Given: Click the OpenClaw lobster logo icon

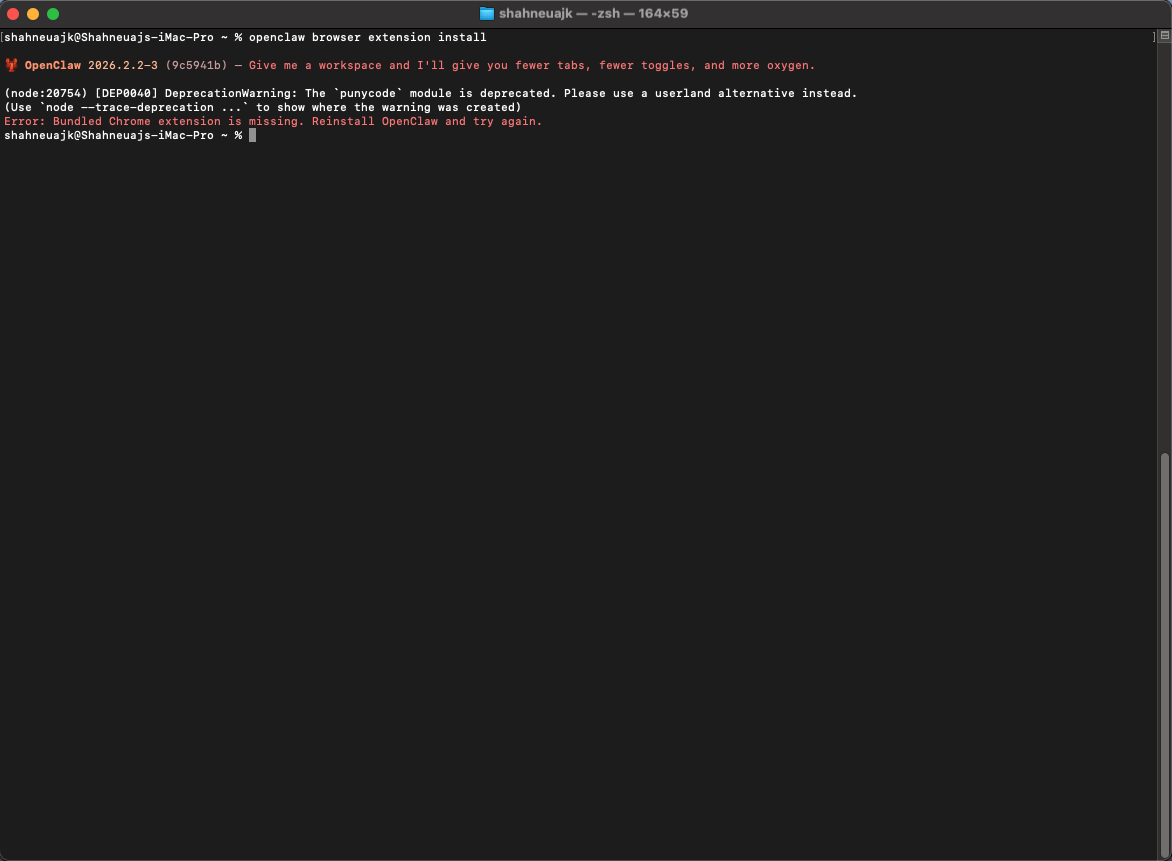Looking at the screenshot, I should pyautogui.click(x=11, y=64).
